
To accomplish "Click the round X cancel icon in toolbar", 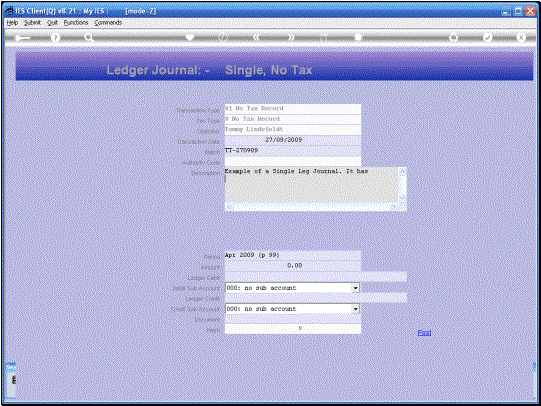I will [521, 37].
